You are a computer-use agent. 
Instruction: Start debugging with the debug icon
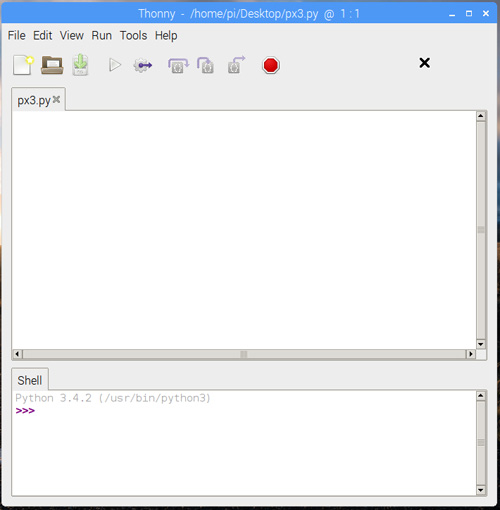pyautogui.click(x=143, y=65)
